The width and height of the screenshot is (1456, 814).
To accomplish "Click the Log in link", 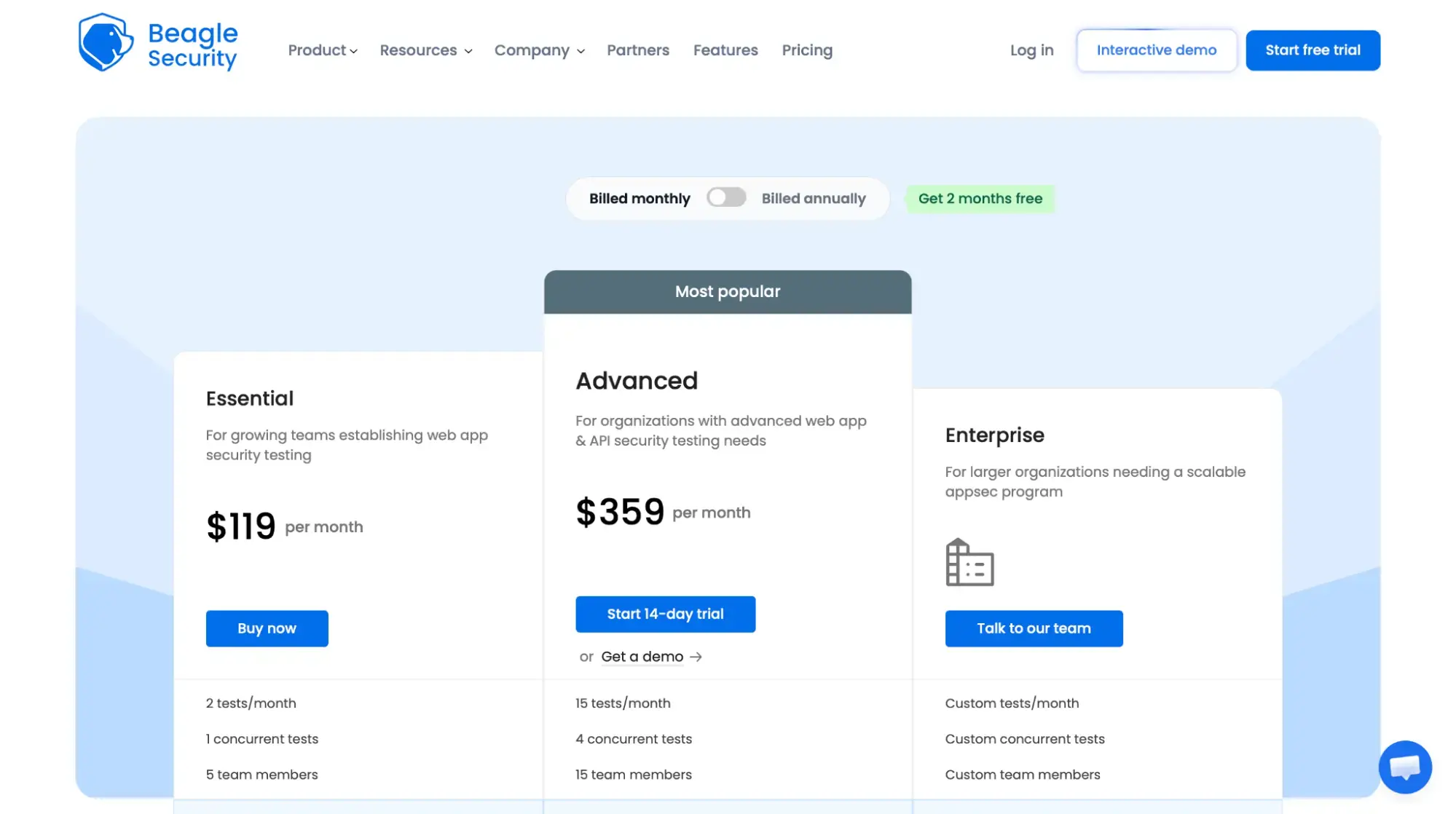I will pyautogui.click(x=1031, y=50).
